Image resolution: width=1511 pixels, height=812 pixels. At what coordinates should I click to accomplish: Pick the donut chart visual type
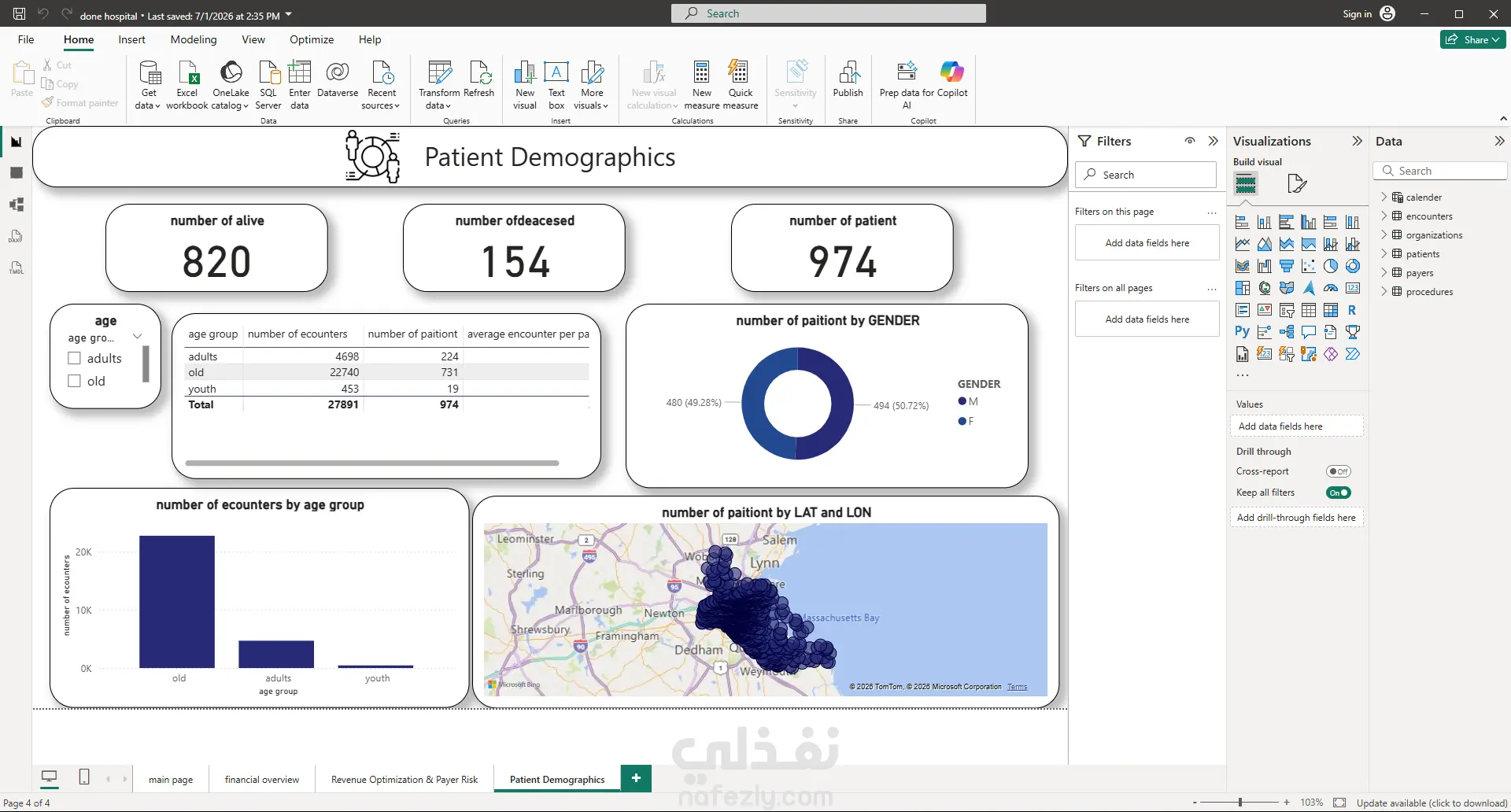tap(1353, 266)
